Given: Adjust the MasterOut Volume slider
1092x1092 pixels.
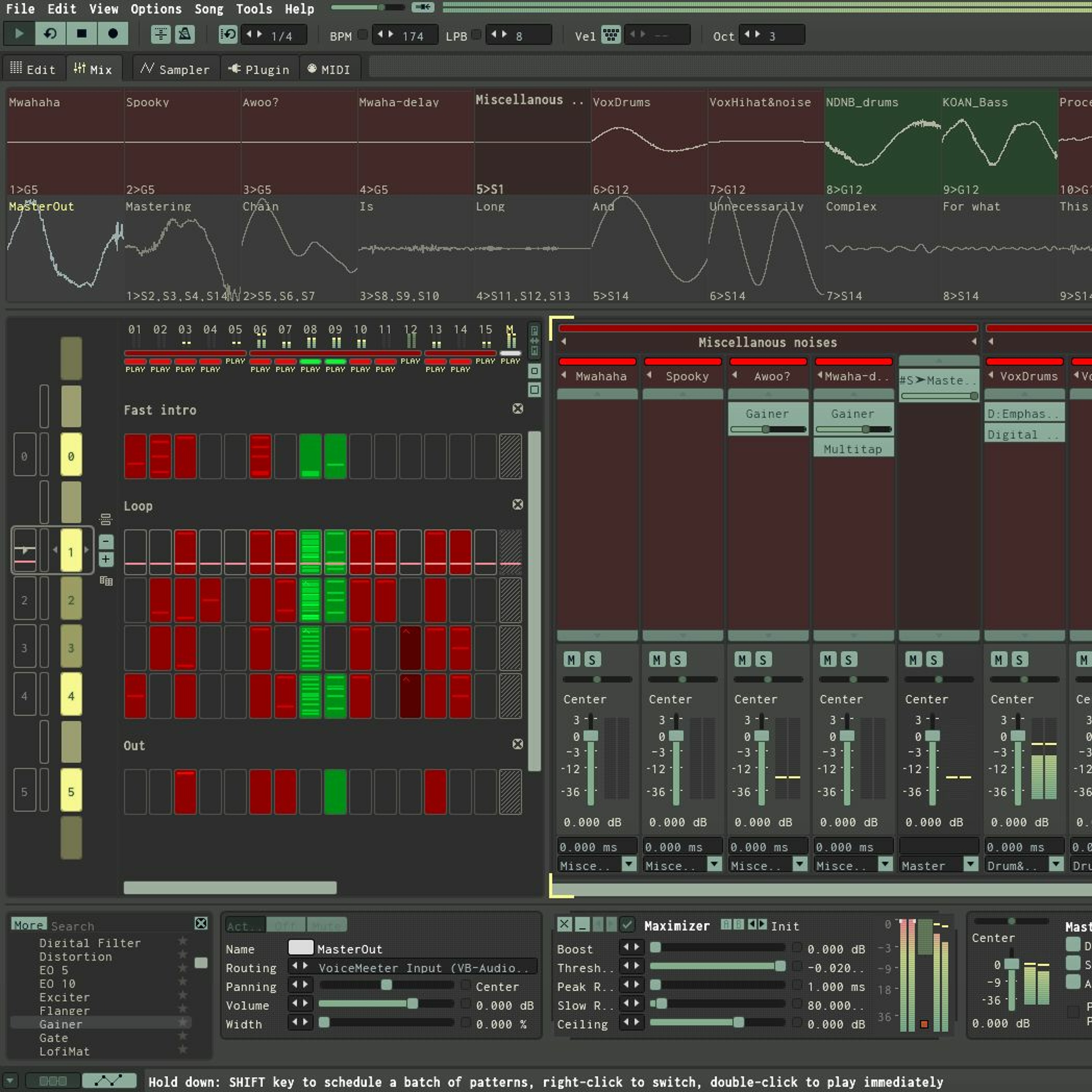Looking at the screenshot, I should (387, 1003).
